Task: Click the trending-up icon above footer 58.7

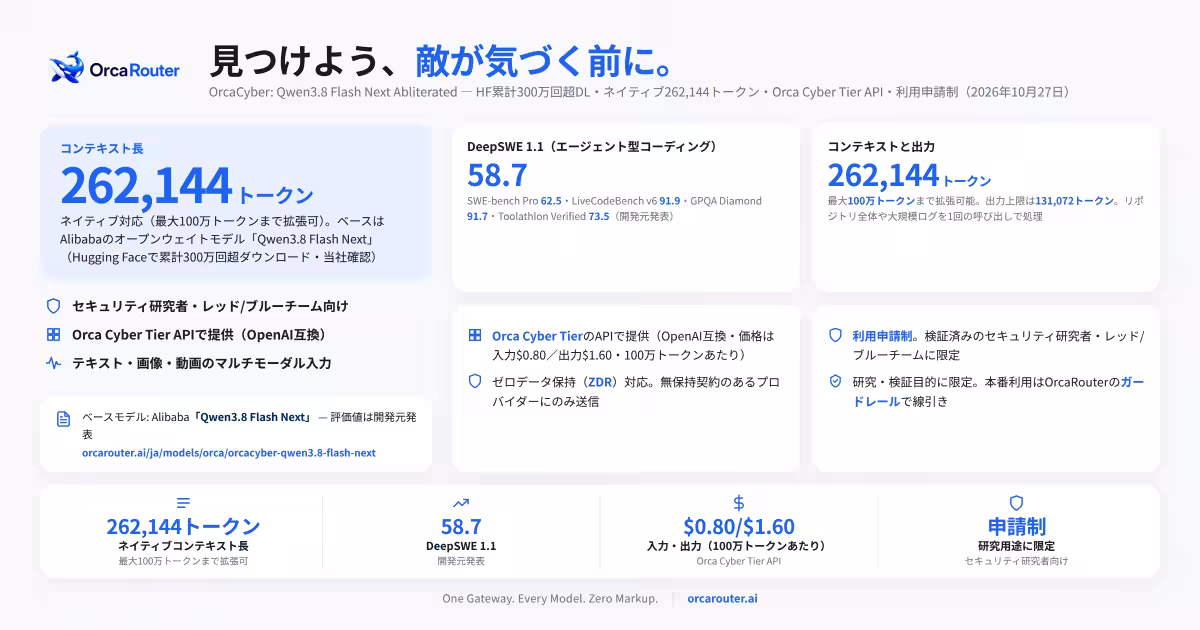Action: [461, 503]
